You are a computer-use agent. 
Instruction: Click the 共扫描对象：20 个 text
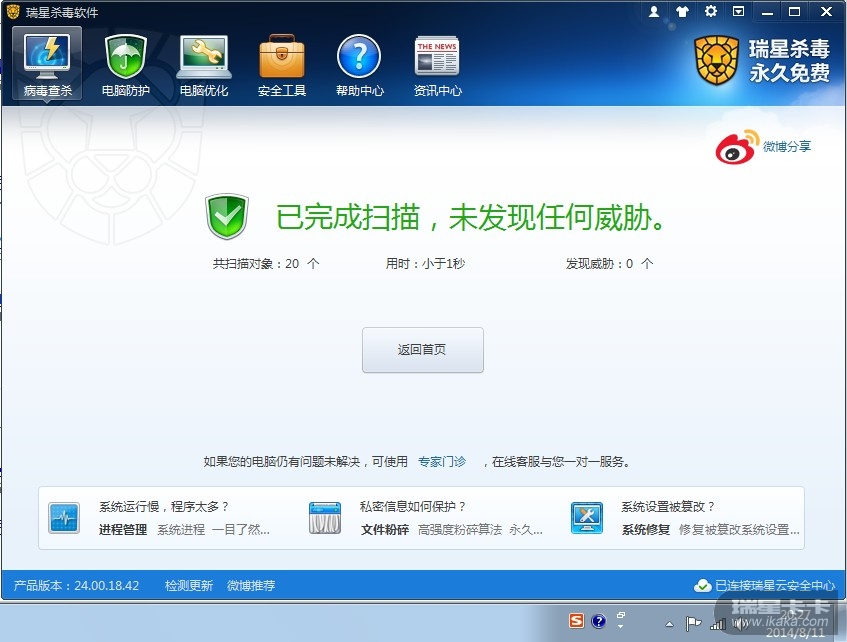[266, 263]
